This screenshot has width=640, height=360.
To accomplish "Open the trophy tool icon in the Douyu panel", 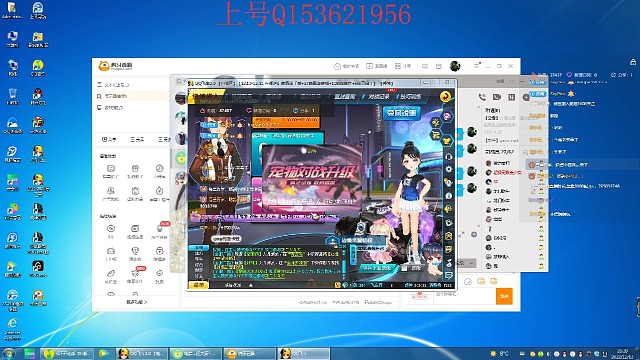I will [135, 251].
